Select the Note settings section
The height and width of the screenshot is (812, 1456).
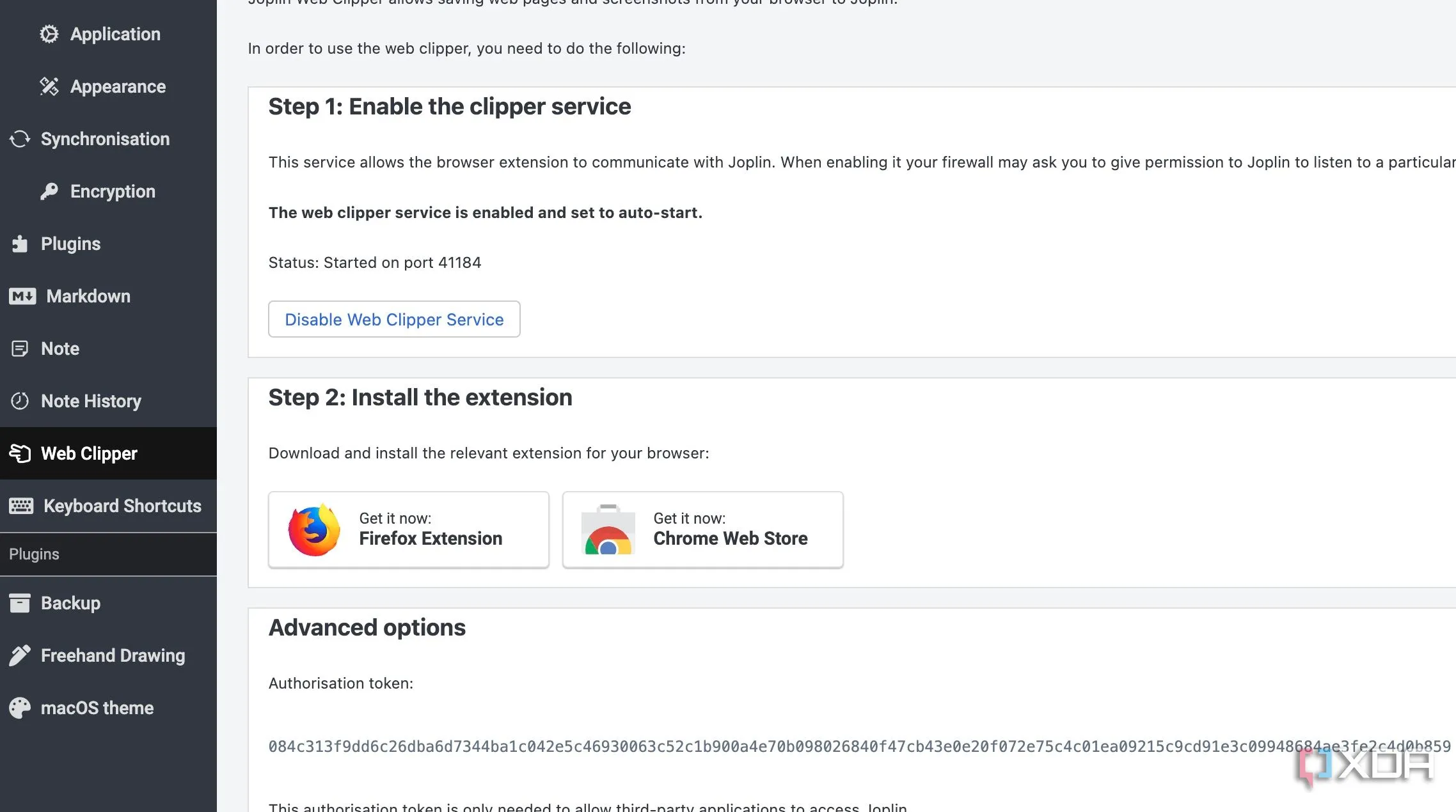(x=108, y=348)
